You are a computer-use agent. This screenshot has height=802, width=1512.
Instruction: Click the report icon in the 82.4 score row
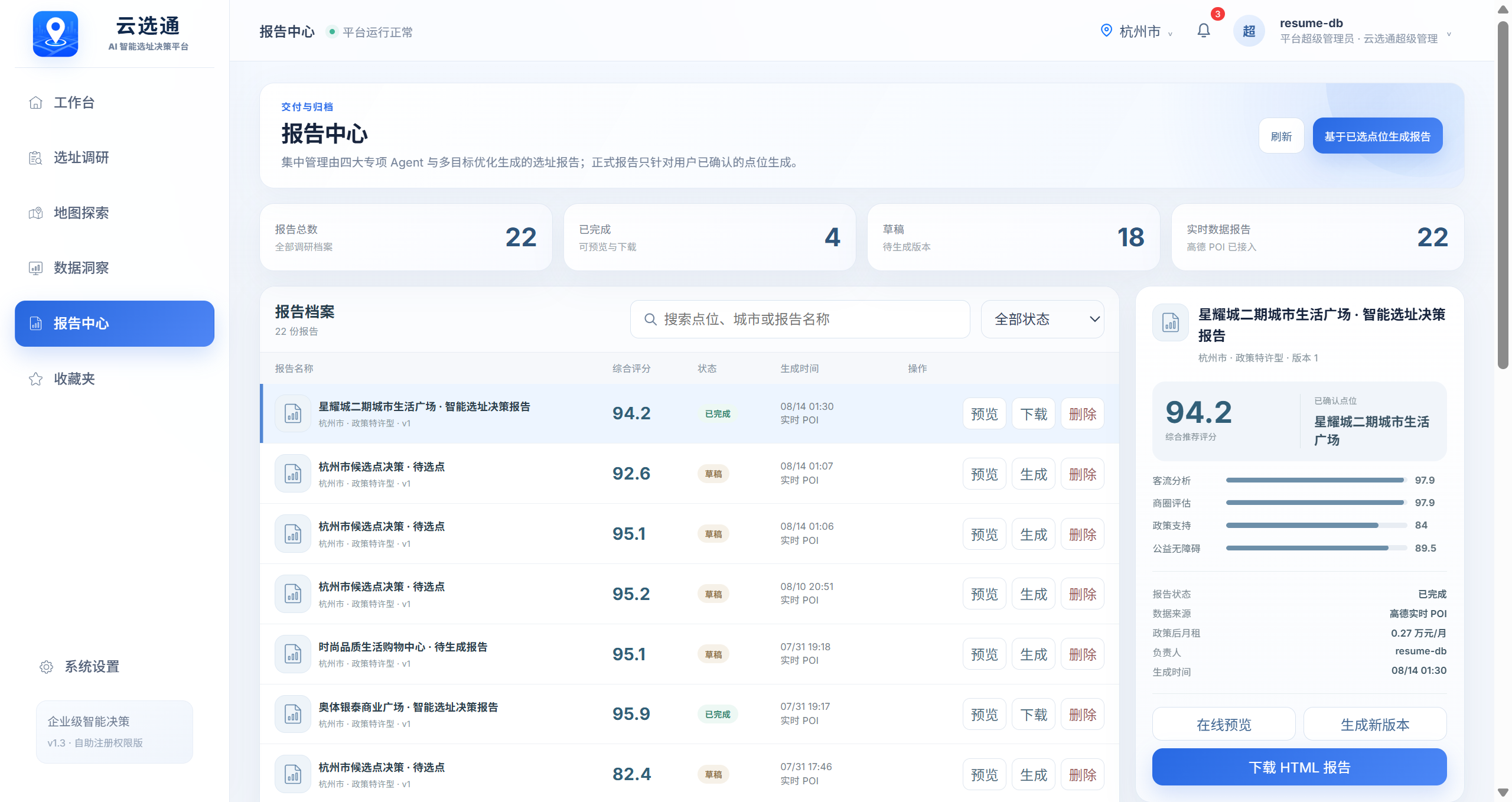(x=293, y=774)
